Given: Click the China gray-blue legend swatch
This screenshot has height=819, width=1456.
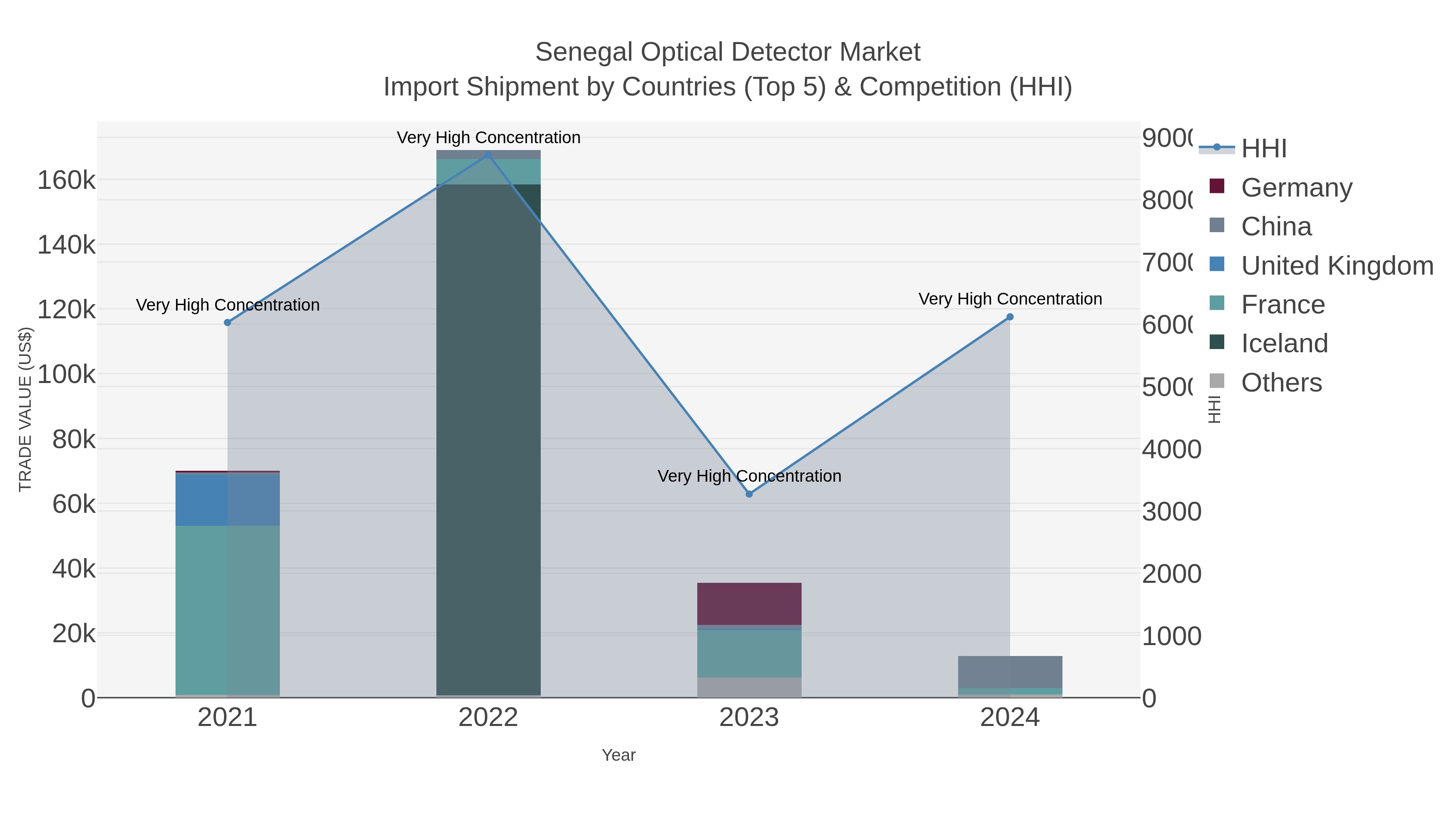Looking at the screenshot, I should pyautogui.click(x=1216, y=224).
